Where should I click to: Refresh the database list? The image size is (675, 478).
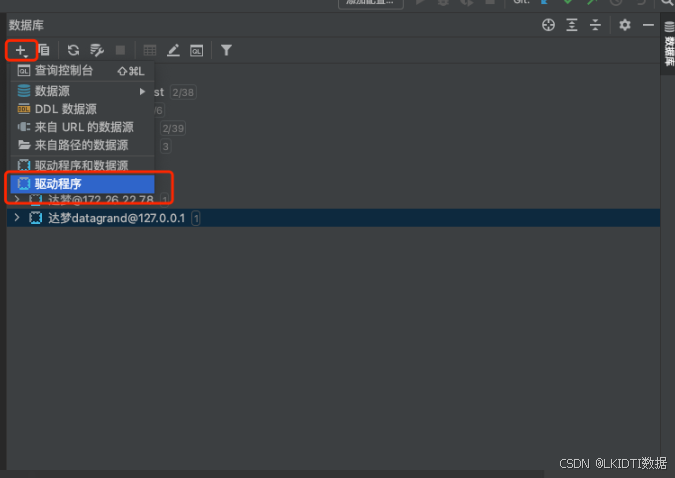click(x=73, y=50)
